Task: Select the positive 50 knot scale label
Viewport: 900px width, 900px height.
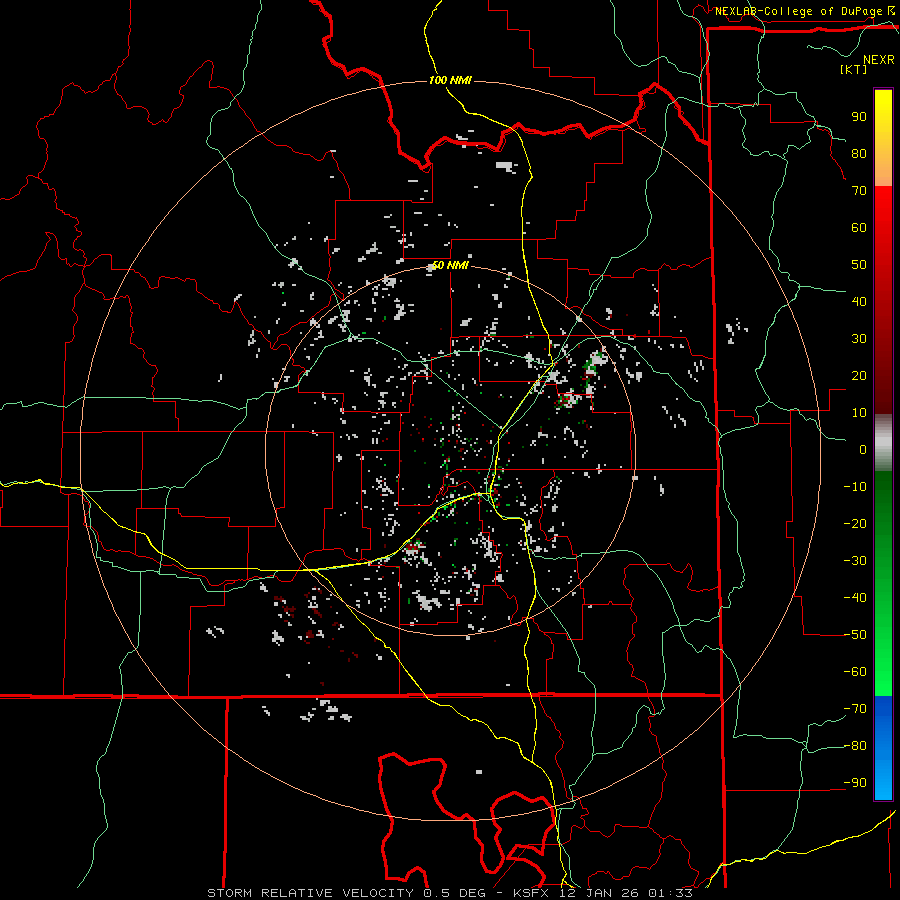Action: (x=859, y=265)
